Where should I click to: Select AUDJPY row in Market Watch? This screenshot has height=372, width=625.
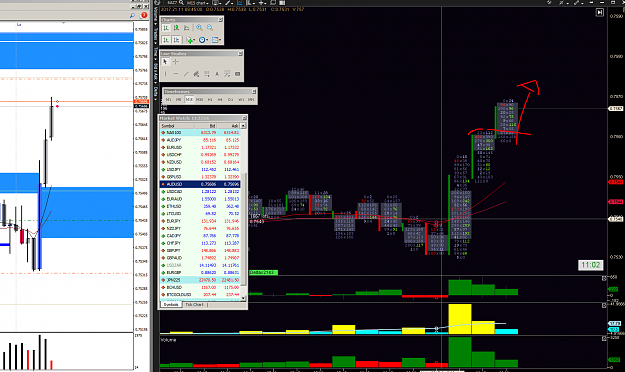pos(200,140)
